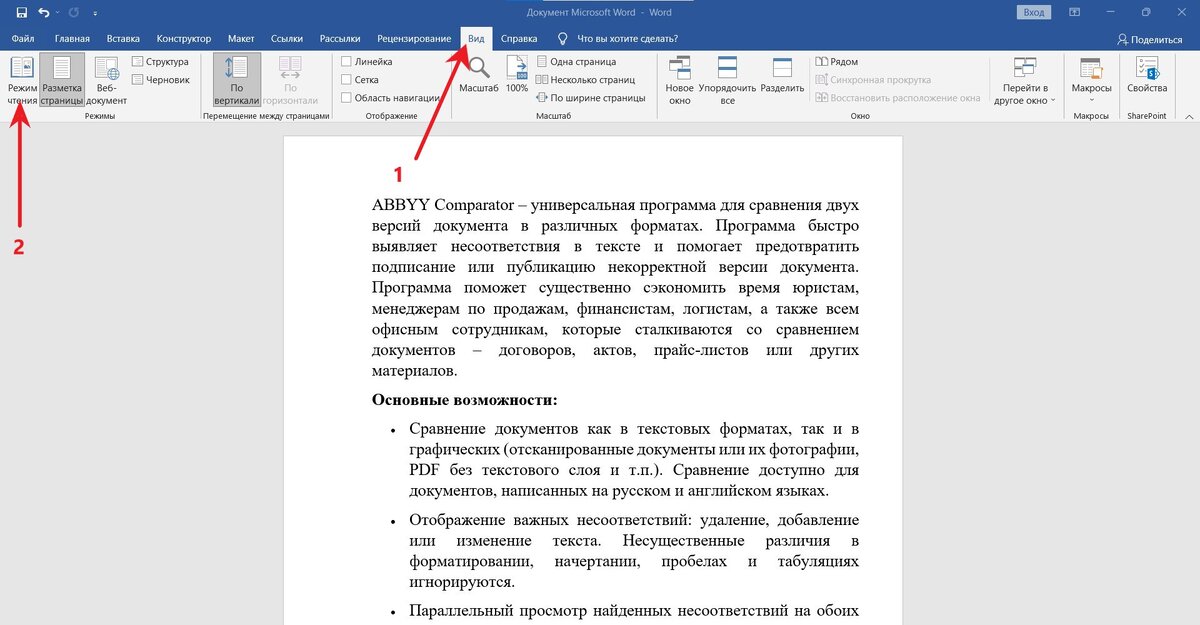
Task: Save the document from quick access toolbar
Action: [21, 12]
